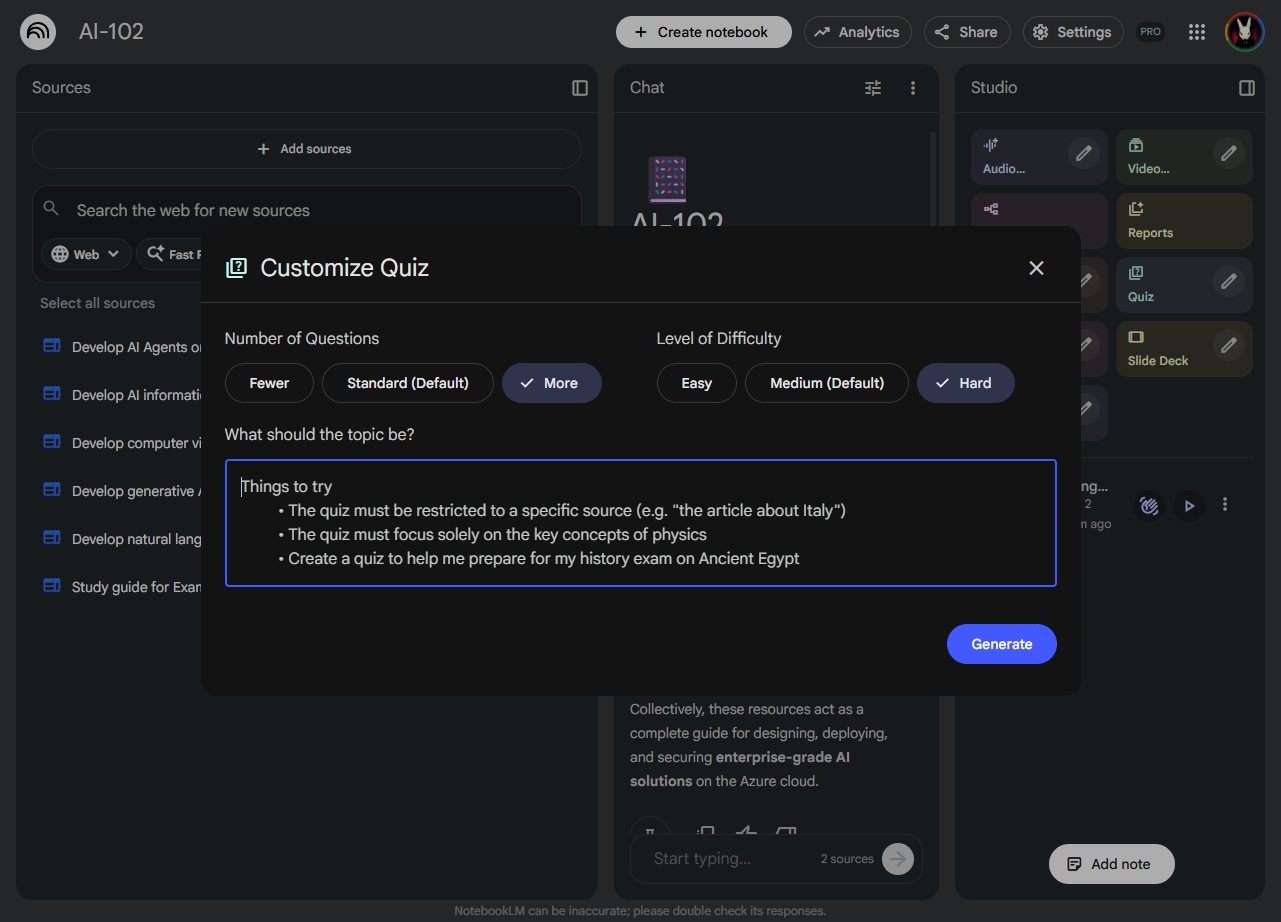
Task: Open chat configuration sliders icon
Action: tap(873, 88)
